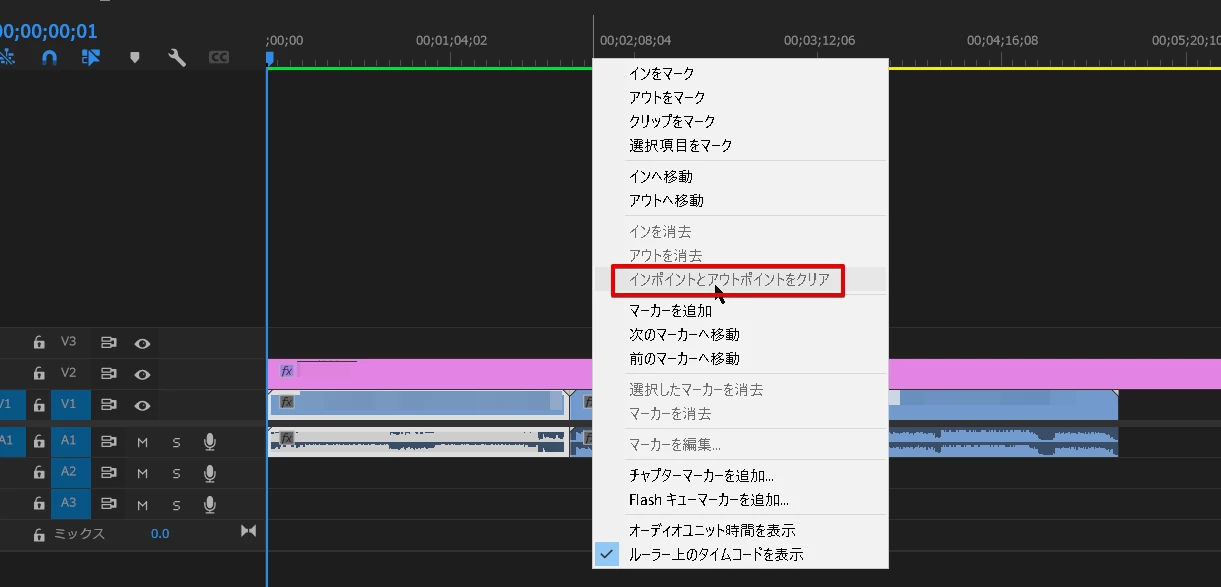Click the playhead marker on the ruler
Viewport: 1221px width, 587px height.
pos(269,59)
